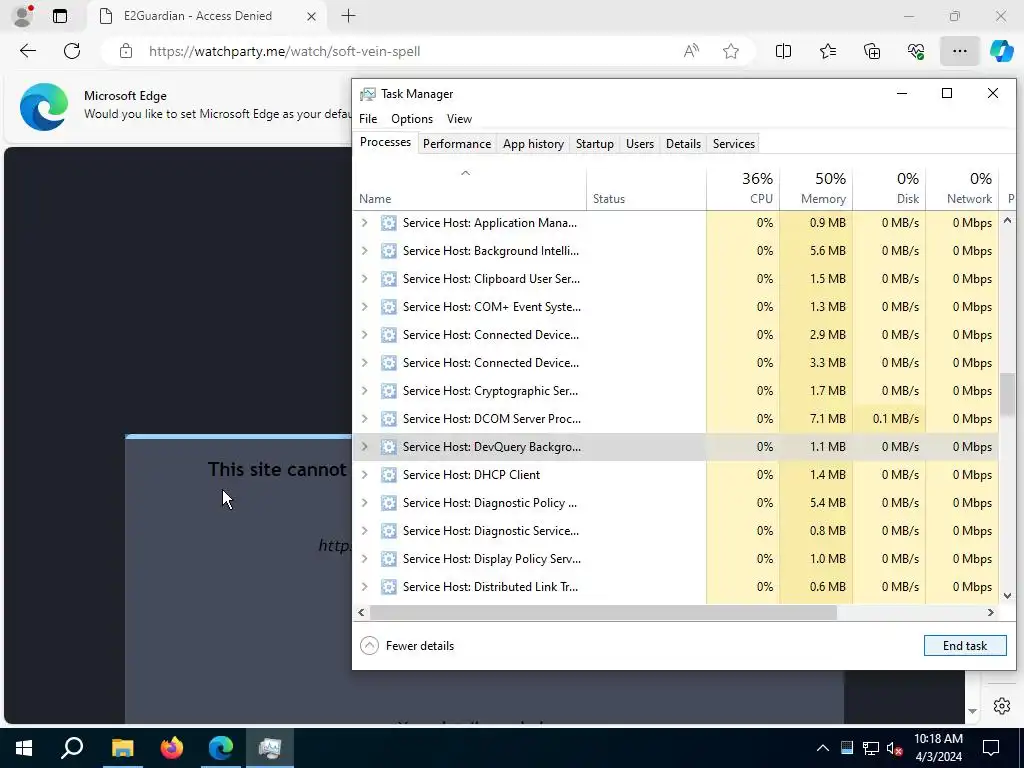
Task: Expand Service Host: Clipboard User Ser... row
Action: [364, 279]
